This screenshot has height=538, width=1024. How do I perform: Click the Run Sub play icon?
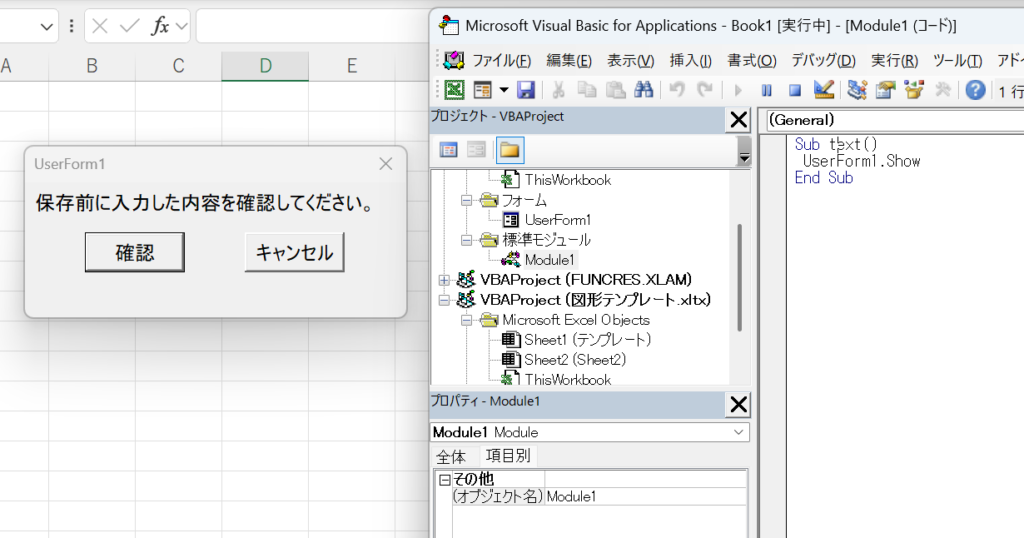tap(738, 90)
